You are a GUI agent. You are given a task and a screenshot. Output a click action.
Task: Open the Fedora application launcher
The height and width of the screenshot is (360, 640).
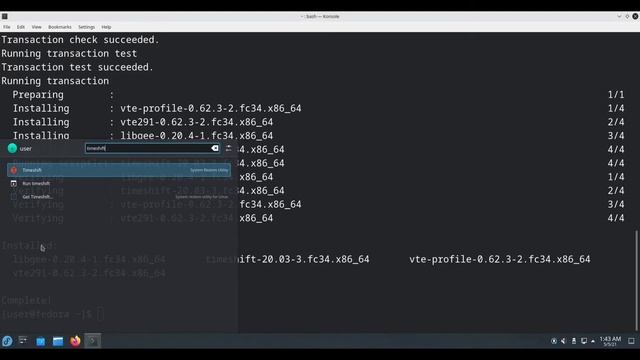tap(7, 341)
